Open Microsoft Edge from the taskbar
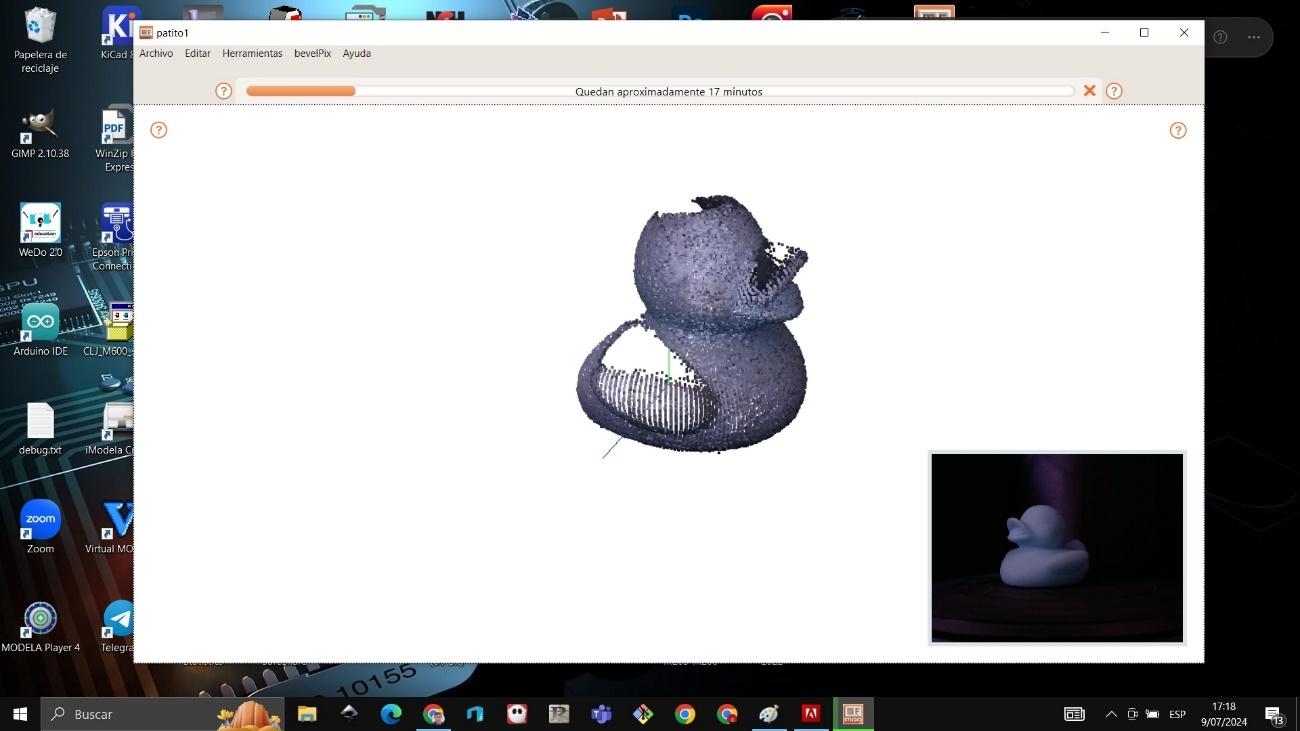 391,714
